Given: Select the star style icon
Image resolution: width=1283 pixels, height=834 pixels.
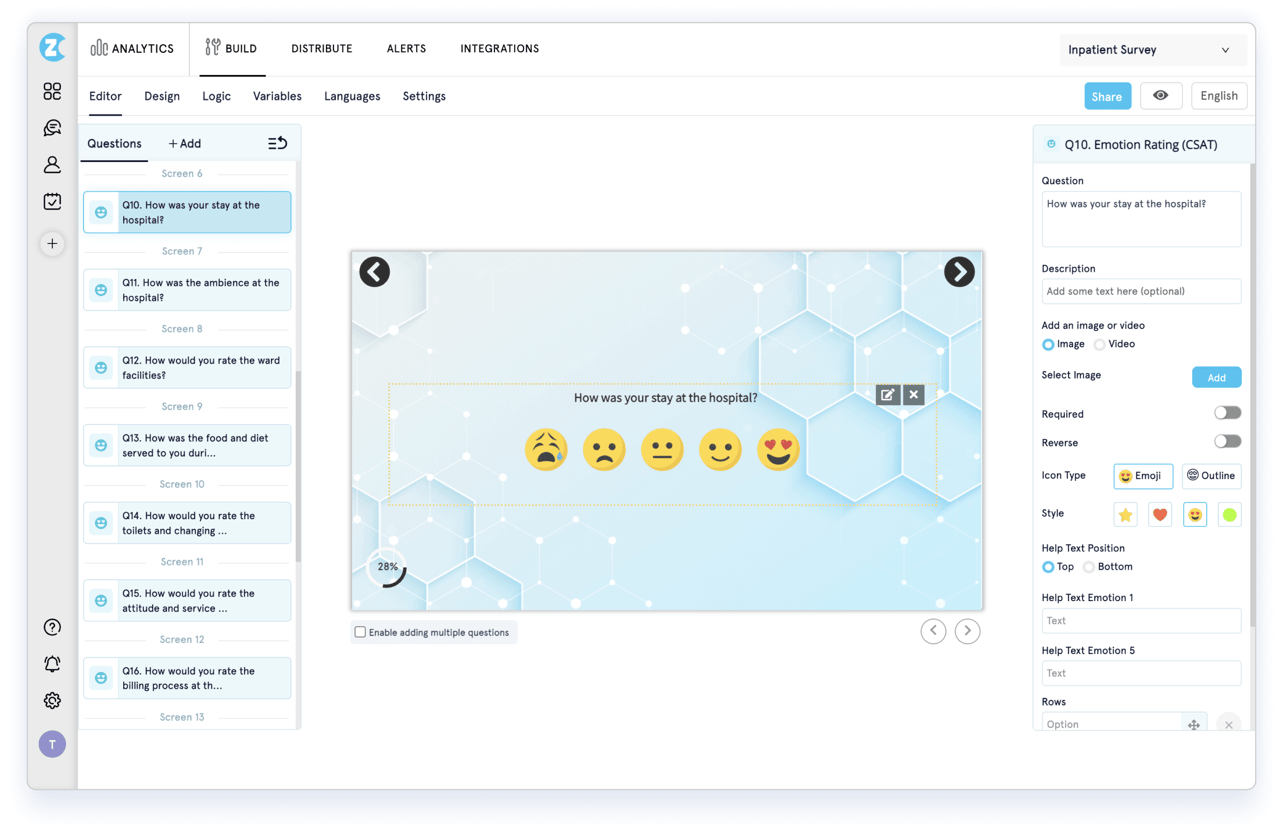Looking at the screenshot, I should click(x=1125, y=515).
